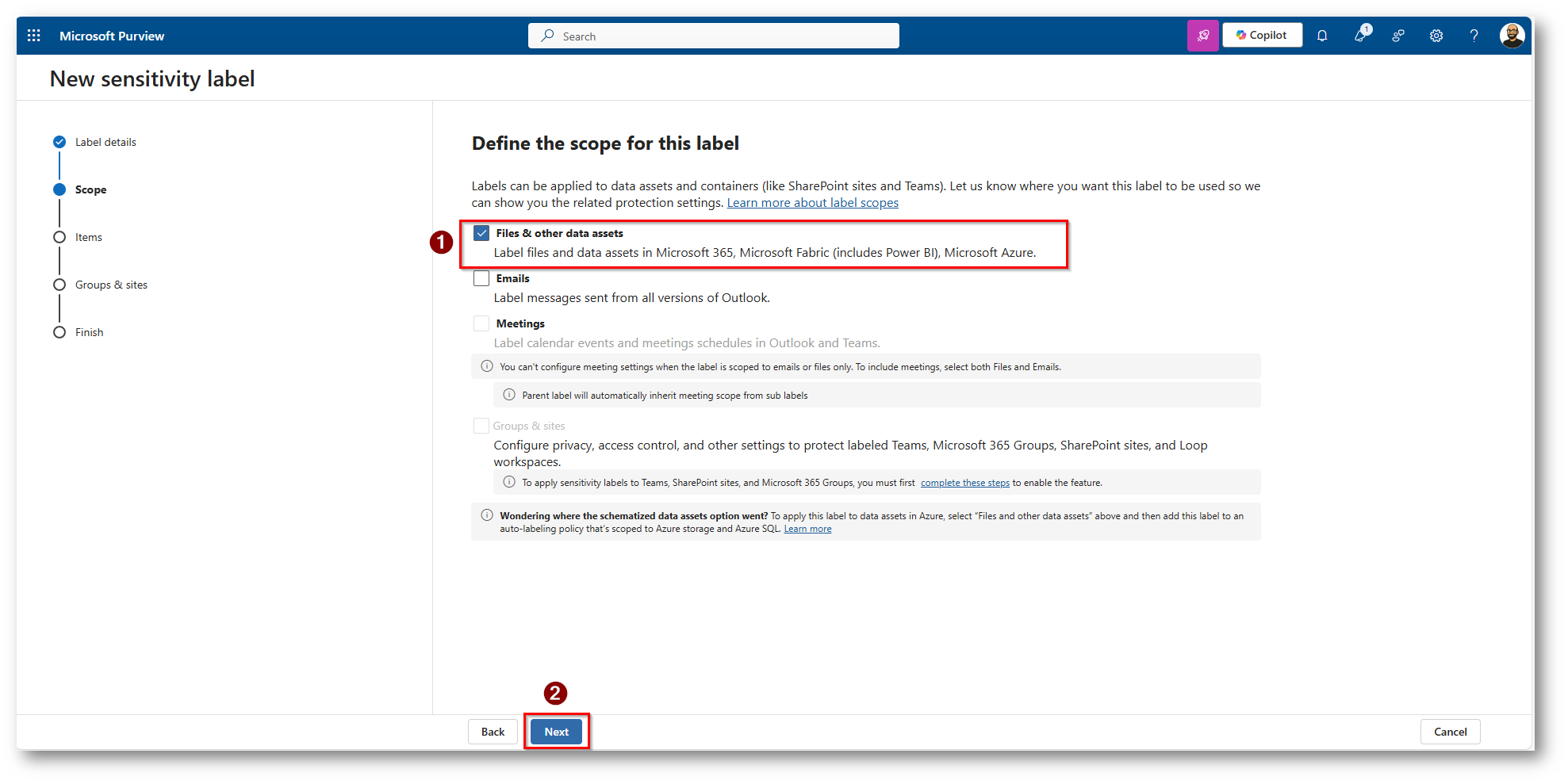Click the Back button
This screenshot has width=1568, height=784.
(493, 732)
